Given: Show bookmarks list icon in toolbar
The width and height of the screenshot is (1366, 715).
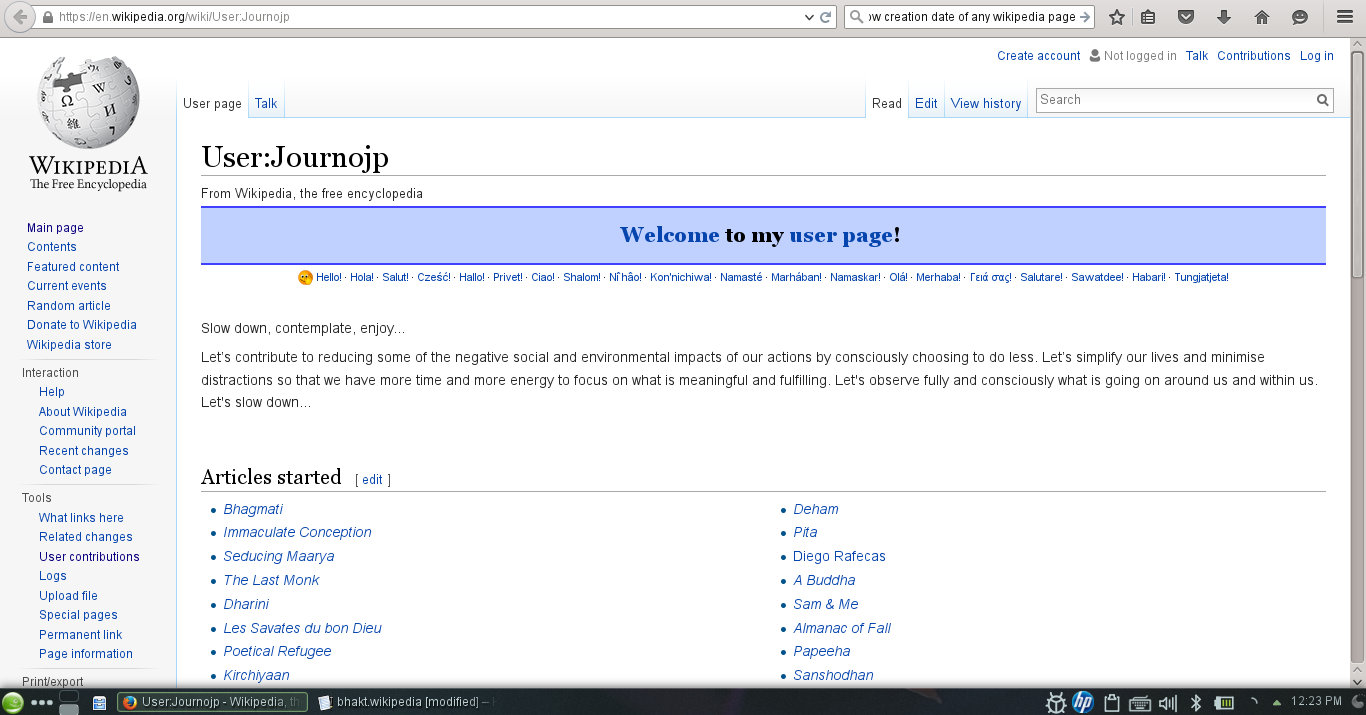Looking at the screenshot, I should coord(1148,17).
